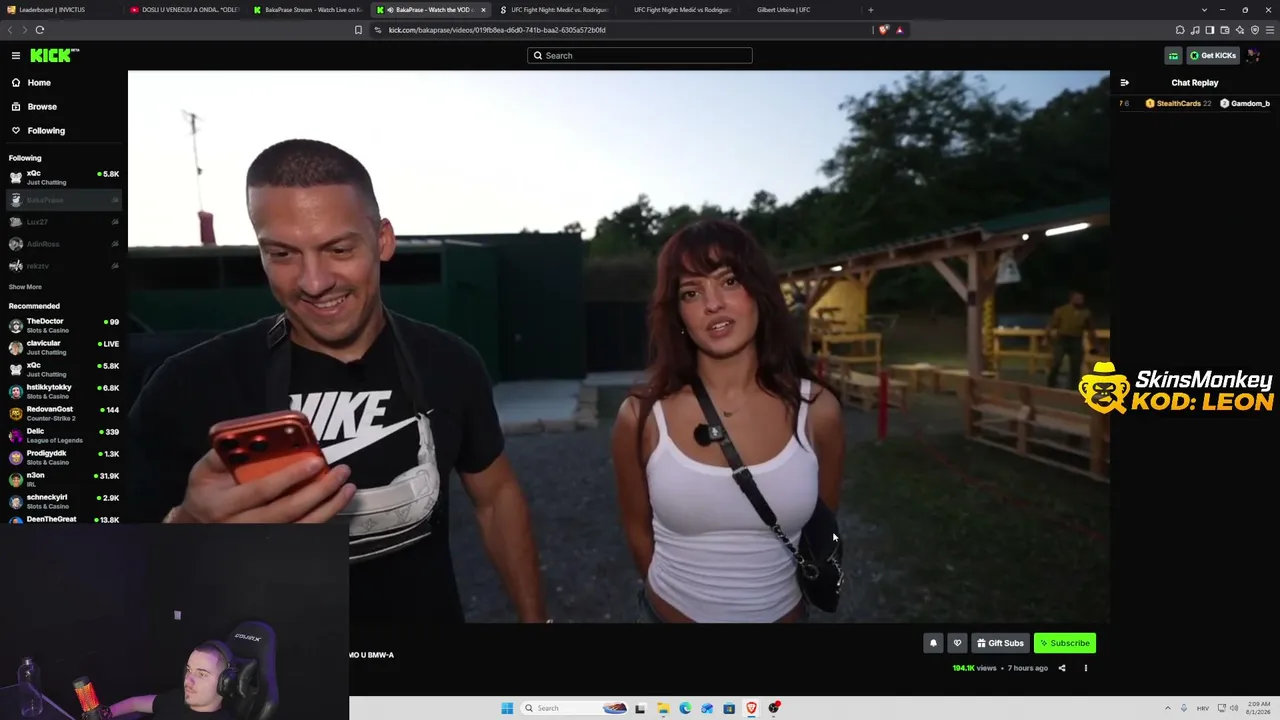Open the user profile avatar menu
Screen dimensions: 1280x720
pos(1253,56)
